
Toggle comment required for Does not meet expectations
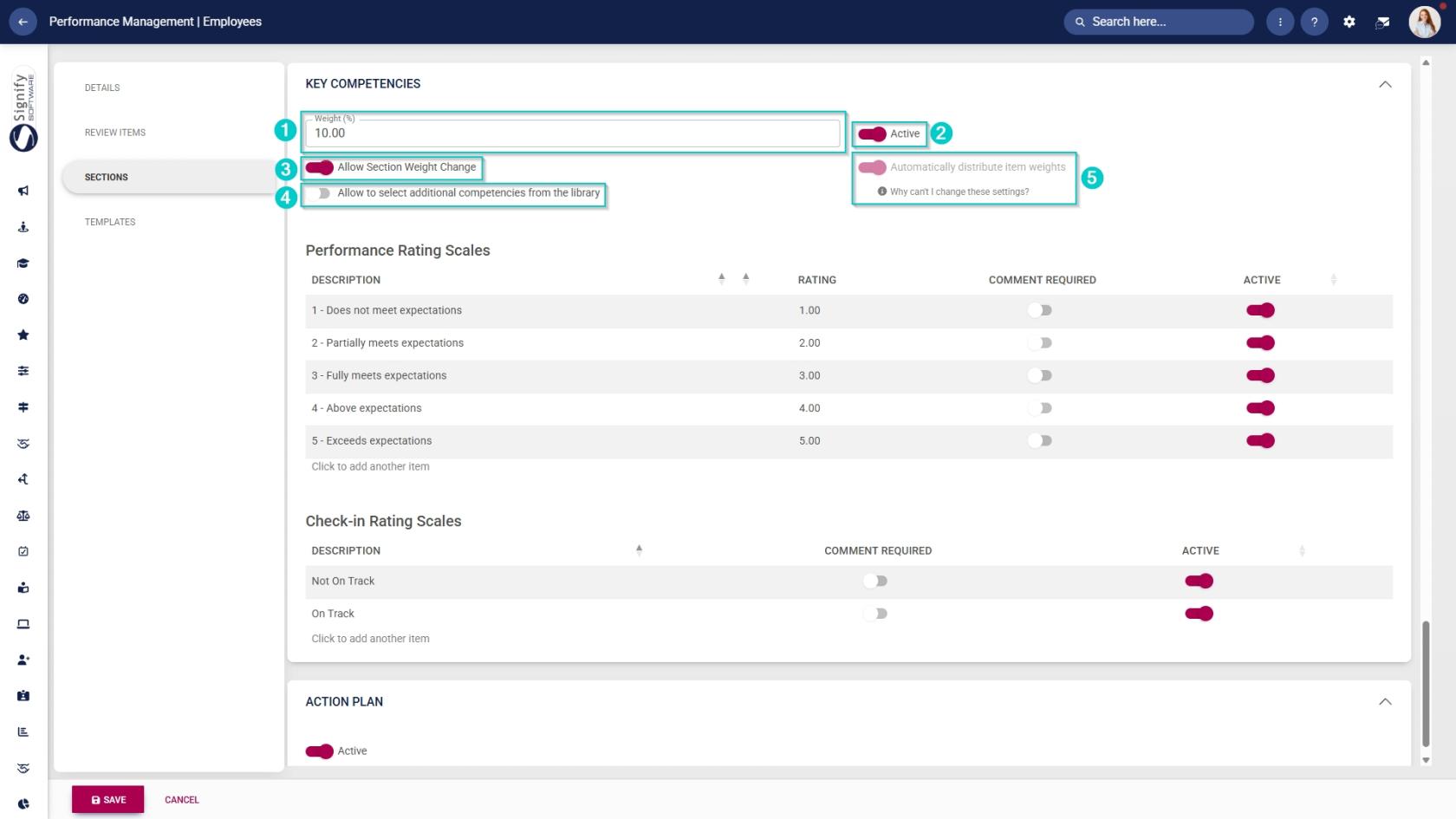coord(1041,310)
